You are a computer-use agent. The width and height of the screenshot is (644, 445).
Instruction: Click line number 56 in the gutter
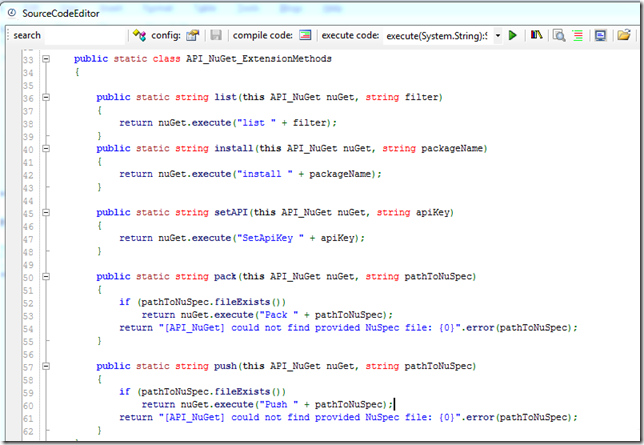coord(28,355)
